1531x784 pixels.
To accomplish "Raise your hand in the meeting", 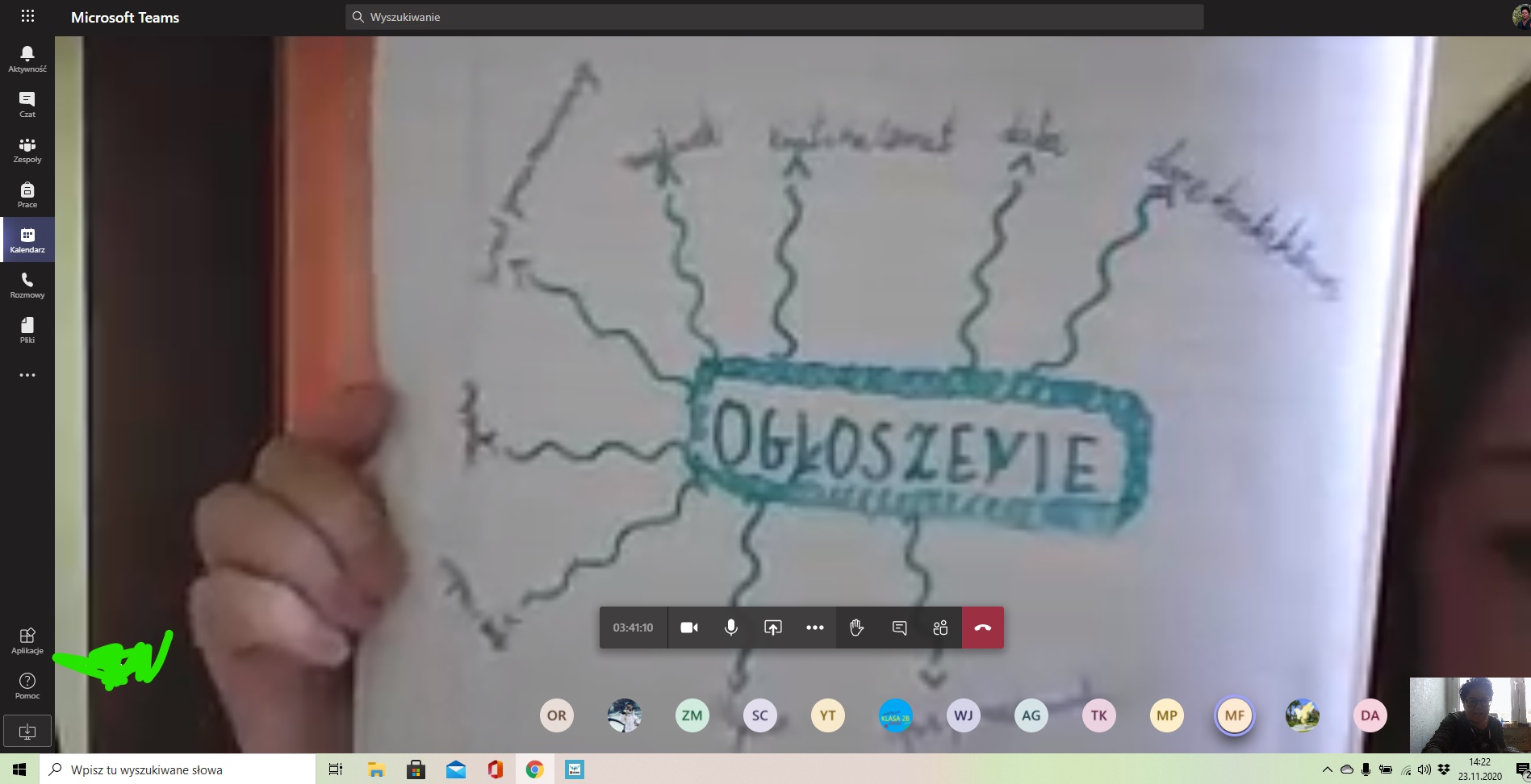I will (856, 628).
